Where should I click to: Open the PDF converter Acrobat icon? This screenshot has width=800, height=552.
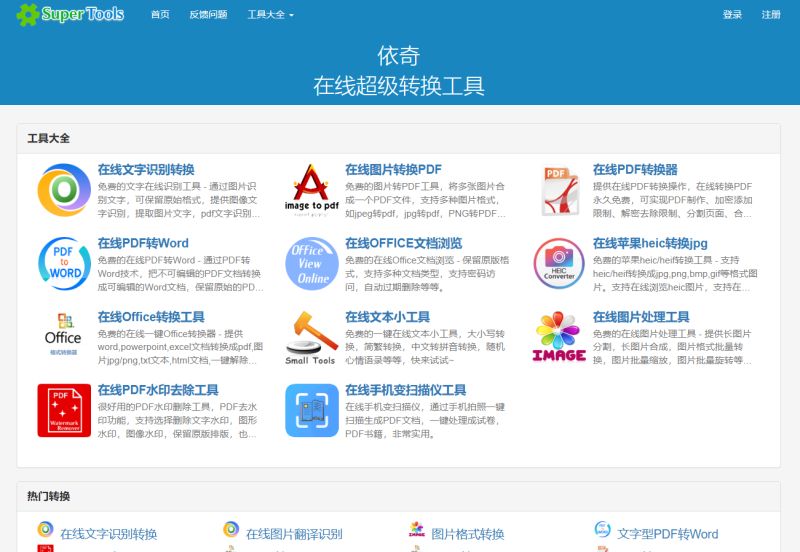click(559, 190)
